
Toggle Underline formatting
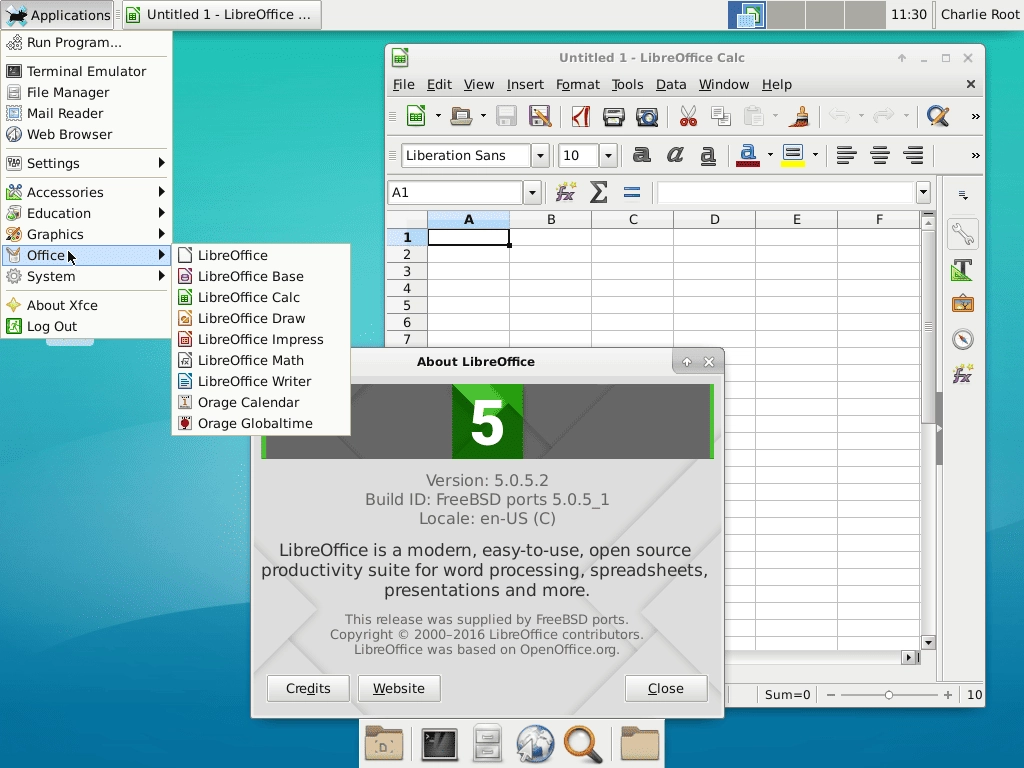[x=708, y=155]
